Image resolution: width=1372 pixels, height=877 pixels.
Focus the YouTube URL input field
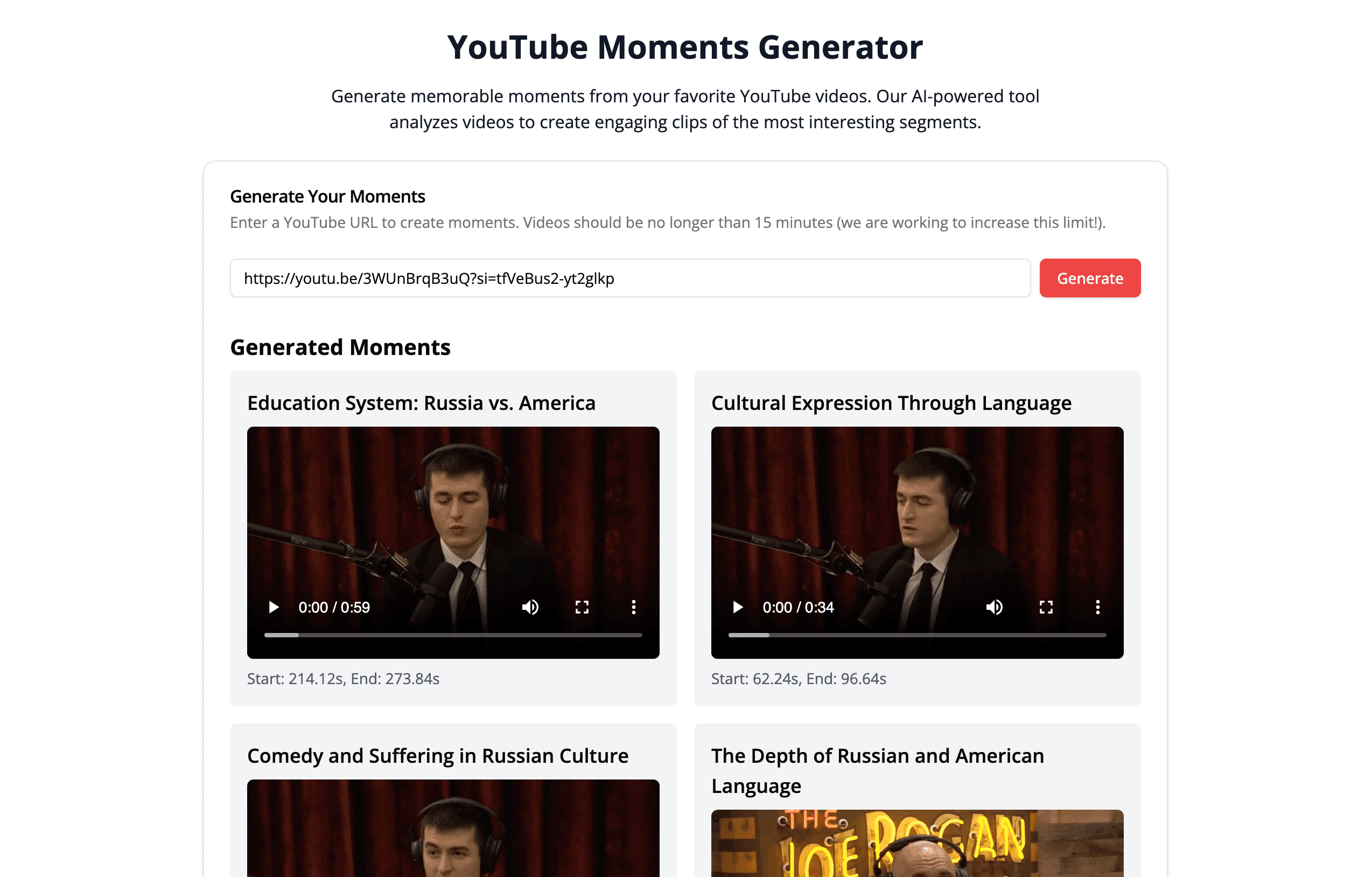(629, 278)
